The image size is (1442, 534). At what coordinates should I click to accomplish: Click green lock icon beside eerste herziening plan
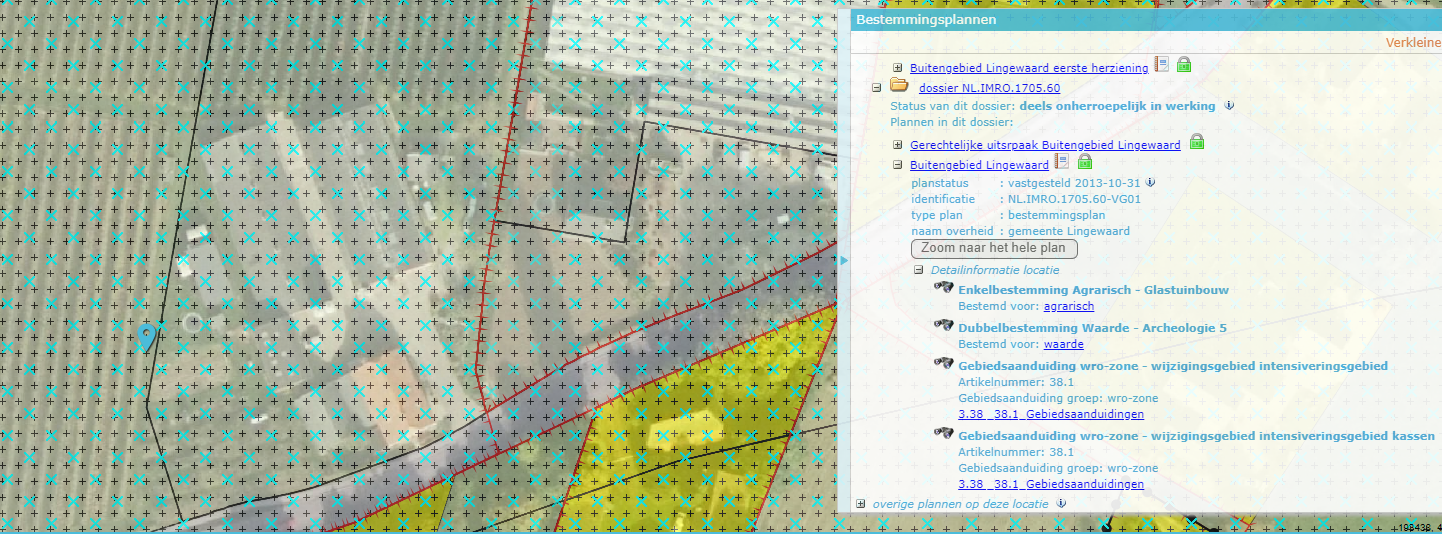tap(1183, 65)
